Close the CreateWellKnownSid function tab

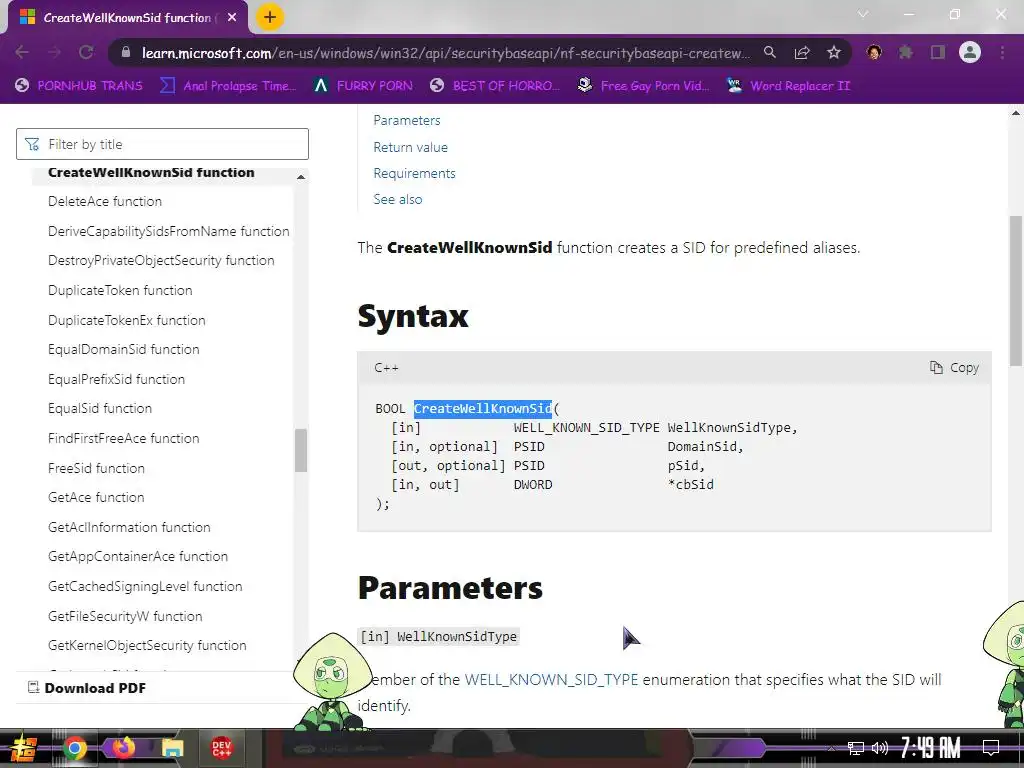click(x=232, y=18)
